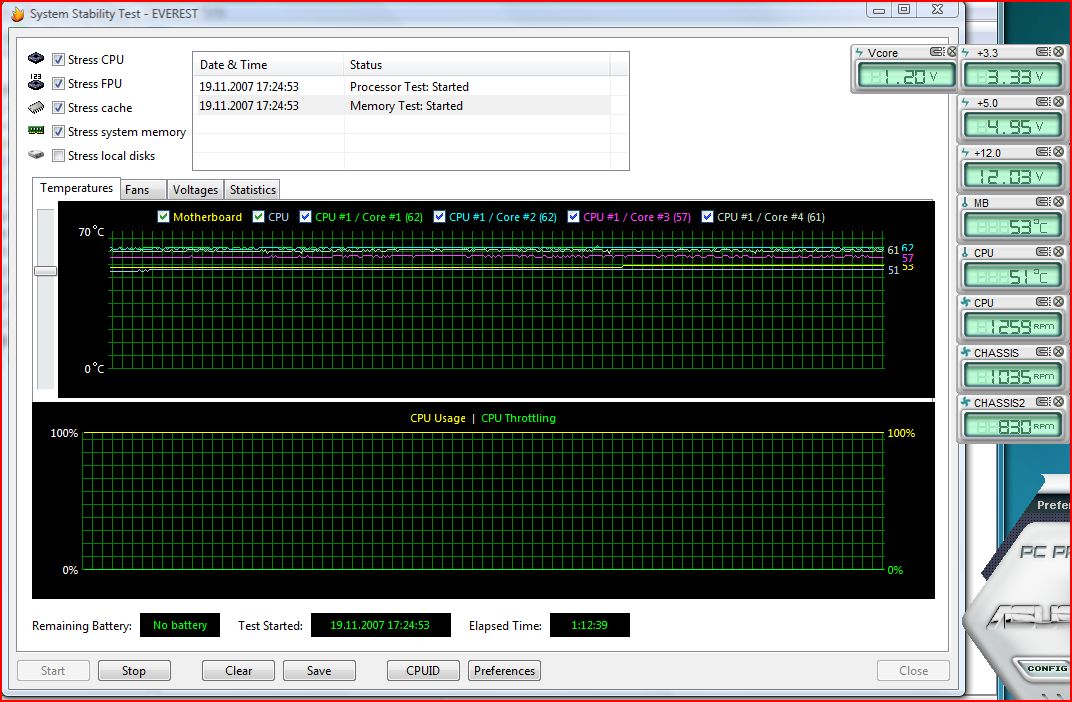The image size is (1072, 702).
Task: Click the hard disk icon beside Stress local disks
Action: tap(36, 155)
